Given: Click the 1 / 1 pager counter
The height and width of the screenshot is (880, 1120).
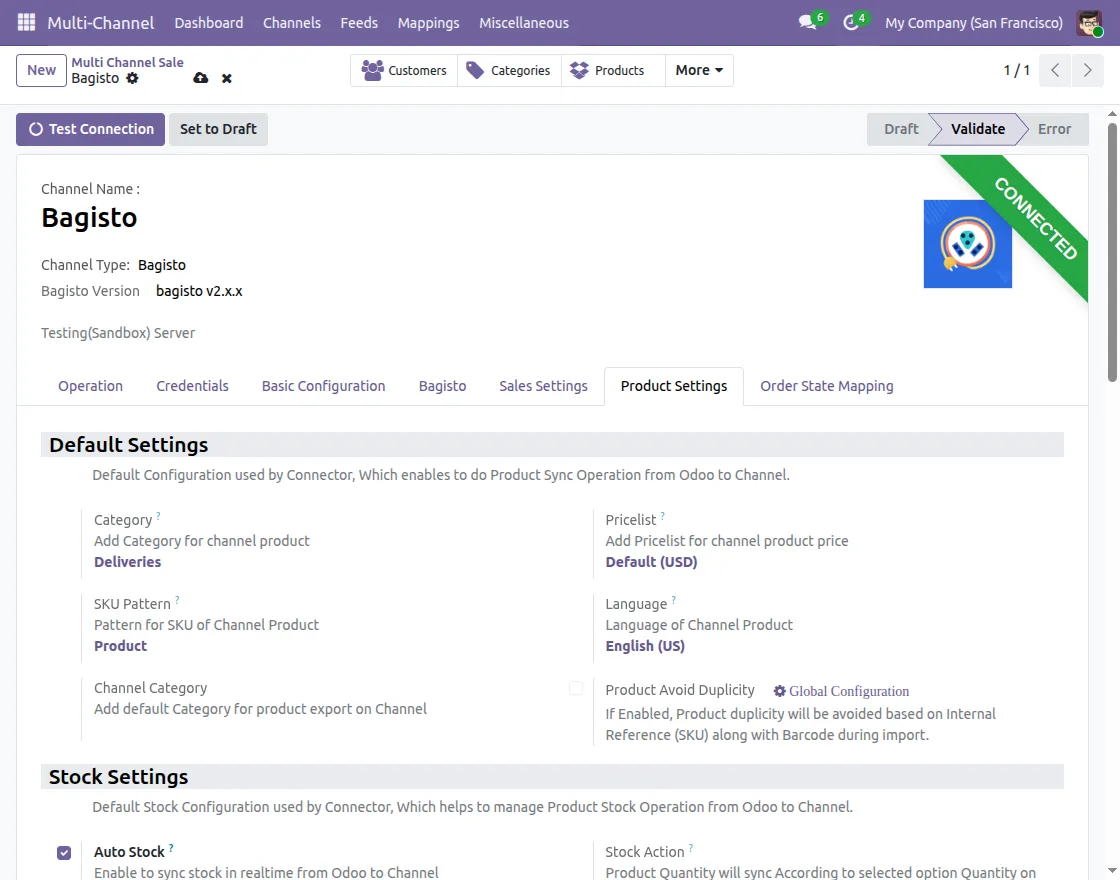Looking at the screenshot, I should [1016, 70].
